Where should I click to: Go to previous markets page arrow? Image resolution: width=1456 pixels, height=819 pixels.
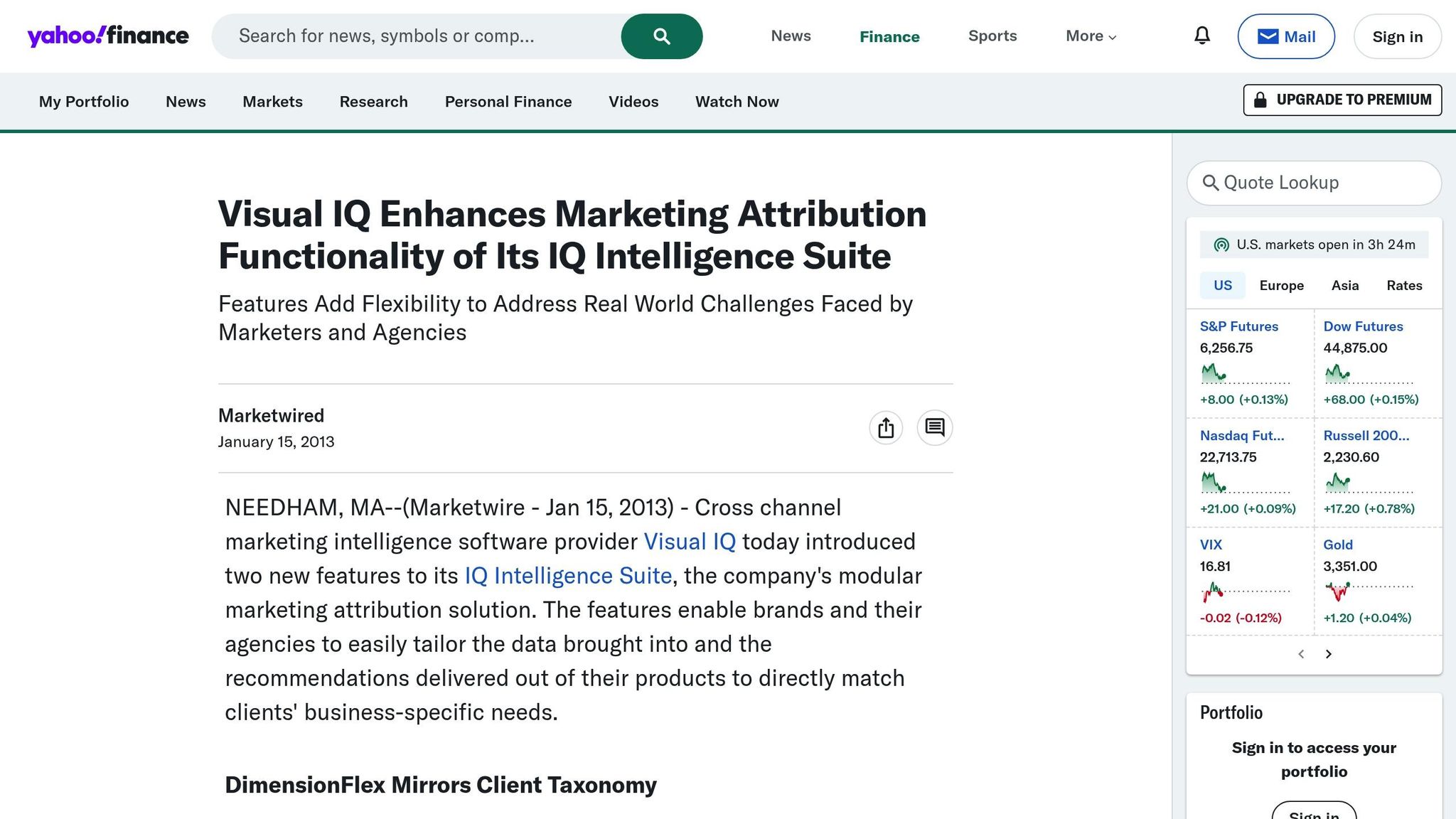tap(1301, 654)
